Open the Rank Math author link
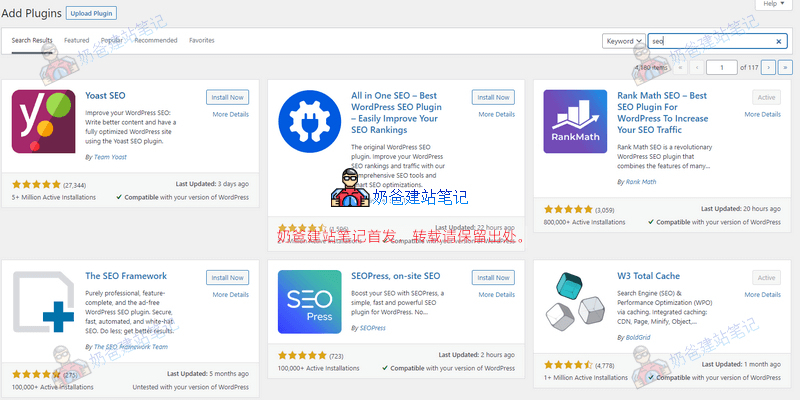Screen dimensions: 800x400 [x=641, y=182]
